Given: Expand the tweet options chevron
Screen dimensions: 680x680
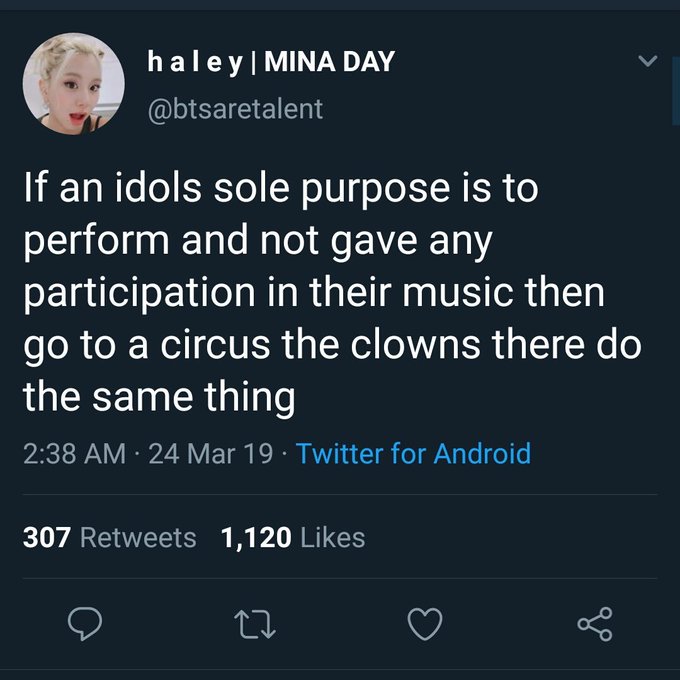Looking at the screenshot, I should 648,60.
